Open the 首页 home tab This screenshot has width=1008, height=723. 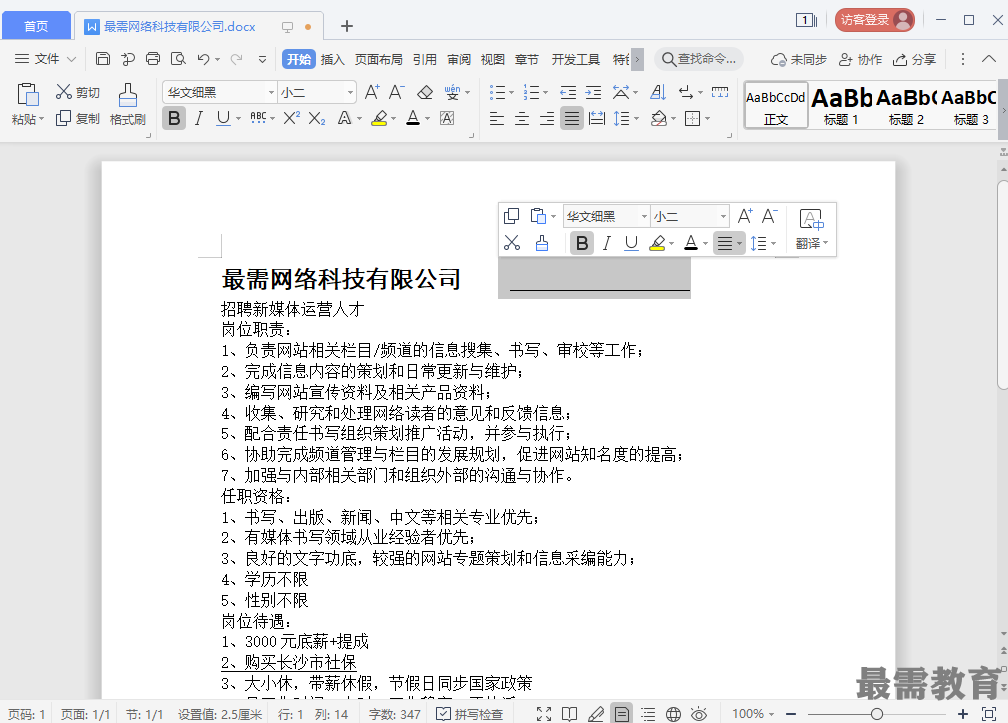click(x=36, y=26)
